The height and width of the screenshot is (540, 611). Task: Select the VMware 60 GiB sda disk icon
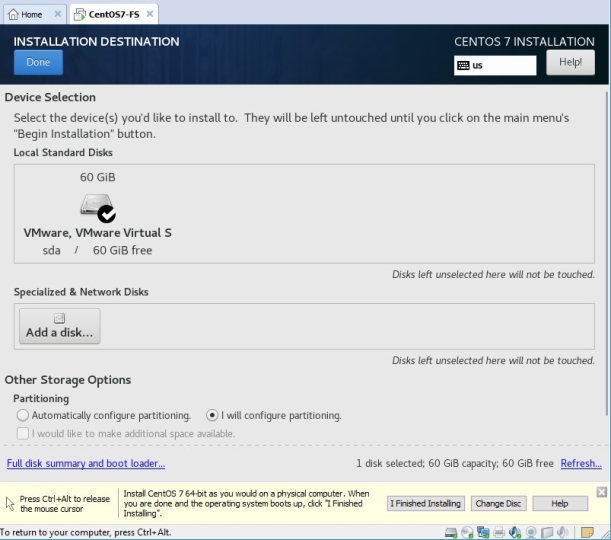click(97, 207)
